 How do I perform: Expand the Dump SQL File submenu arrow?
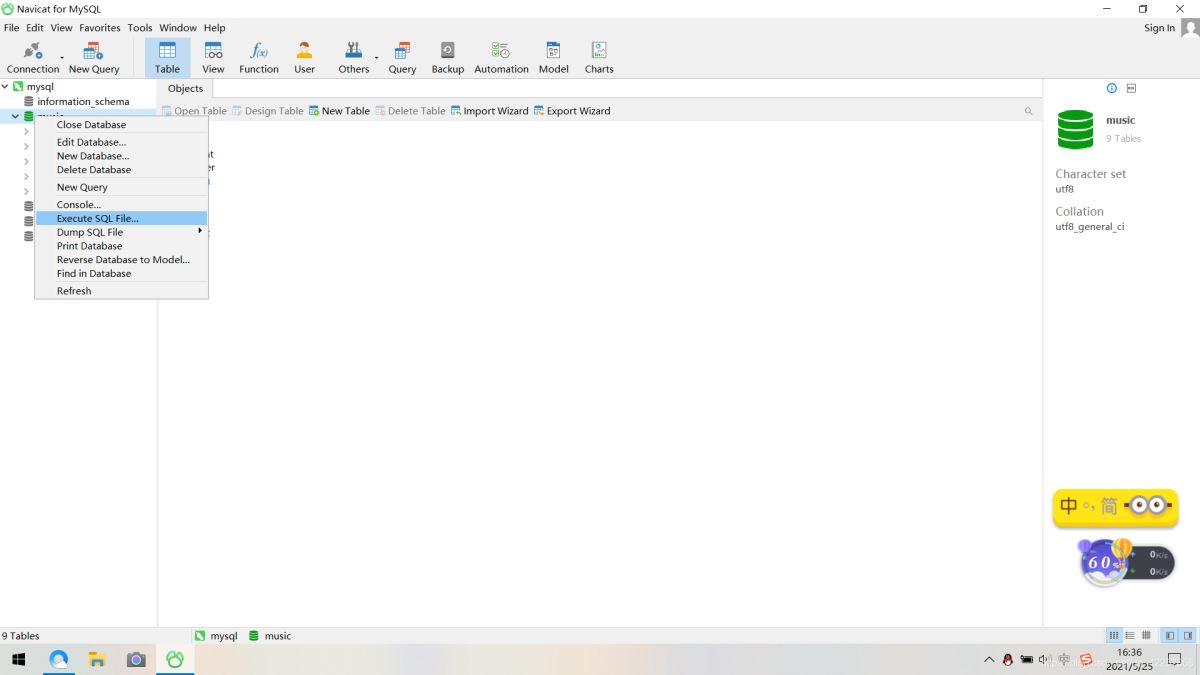pyautogui.click(x=200, y=231)
